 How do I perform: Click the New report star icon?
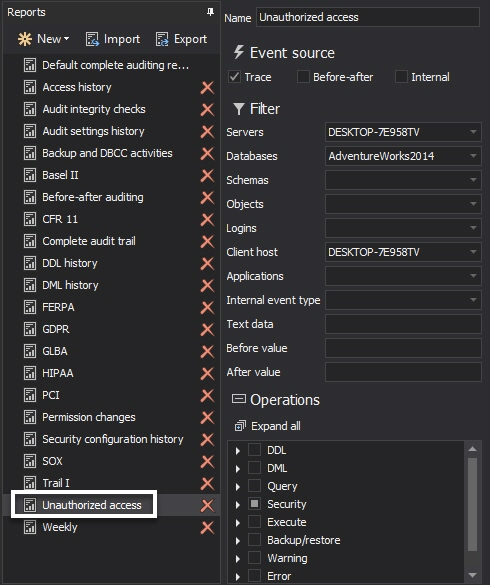(x=25, y=39)
